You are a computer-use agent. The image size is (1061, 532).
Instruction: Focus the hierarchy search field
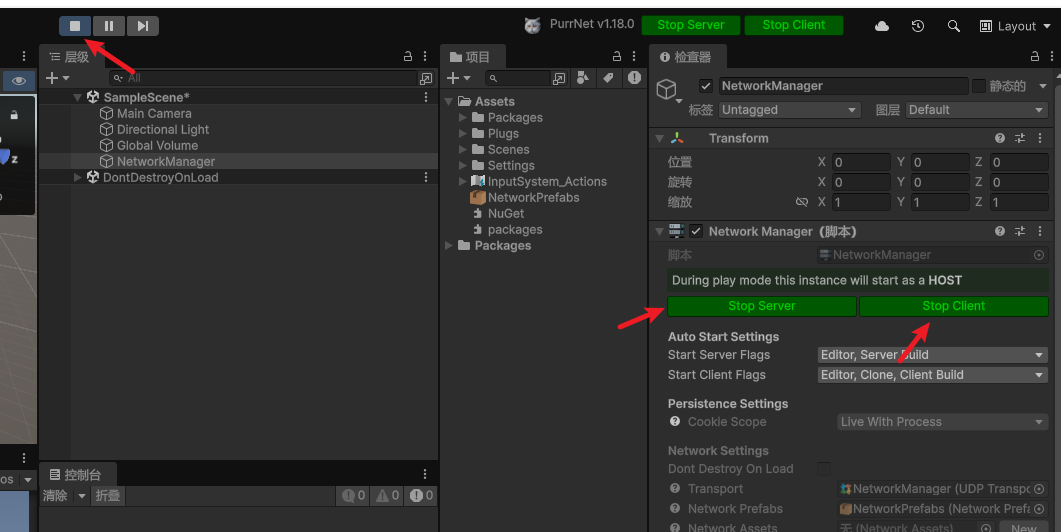pos(264,78)
